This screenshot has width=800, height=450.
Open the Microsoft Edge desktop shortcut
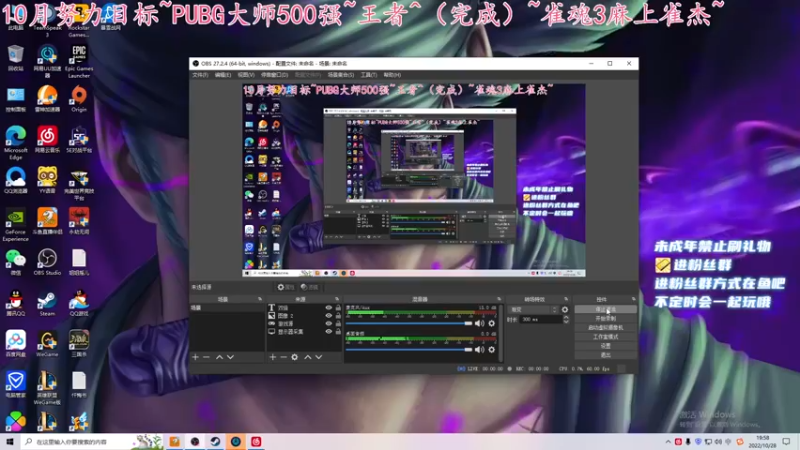click(16, 143)
